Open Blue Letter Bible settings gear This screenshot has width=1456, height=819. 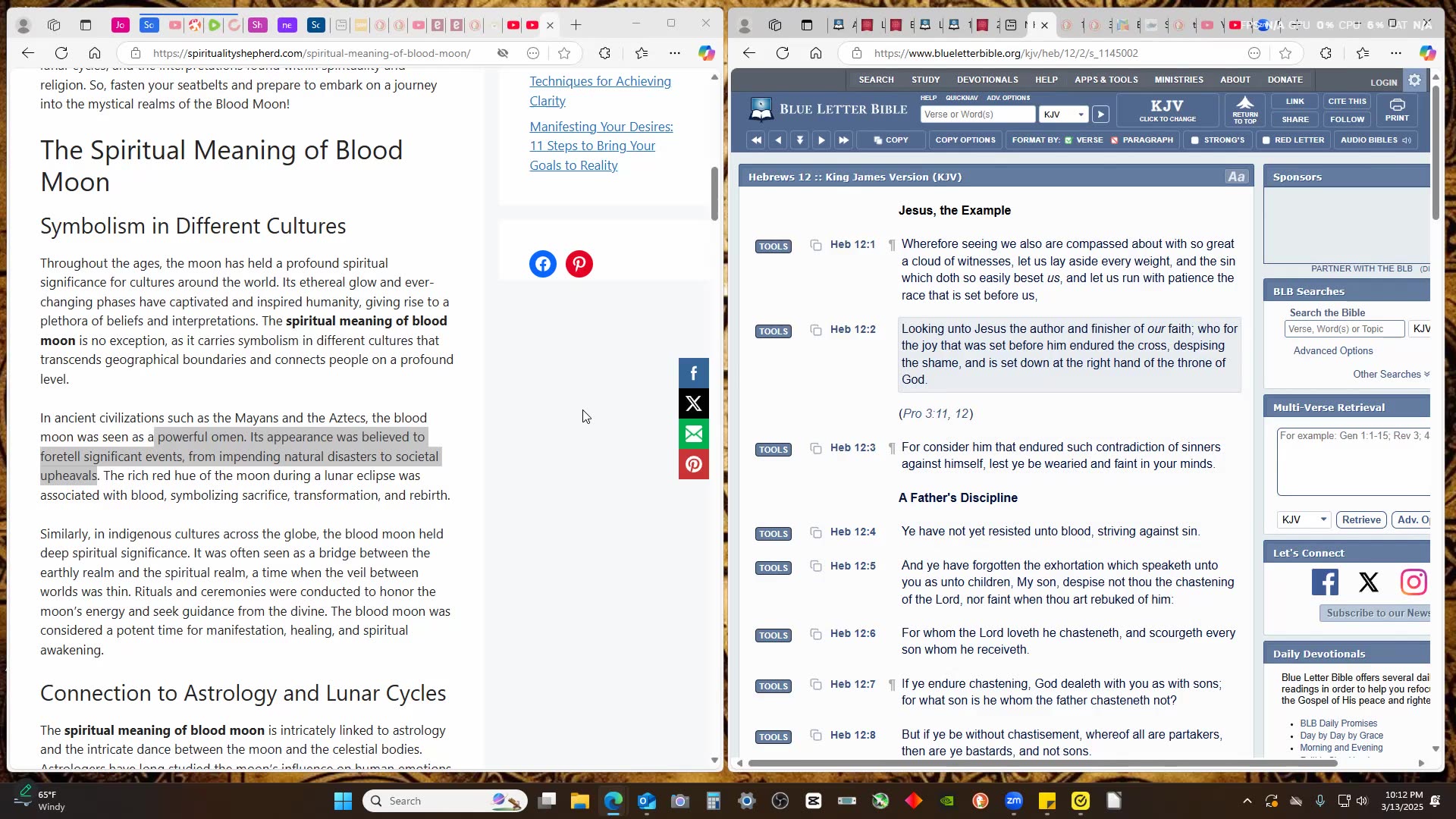click(1414, 80)
